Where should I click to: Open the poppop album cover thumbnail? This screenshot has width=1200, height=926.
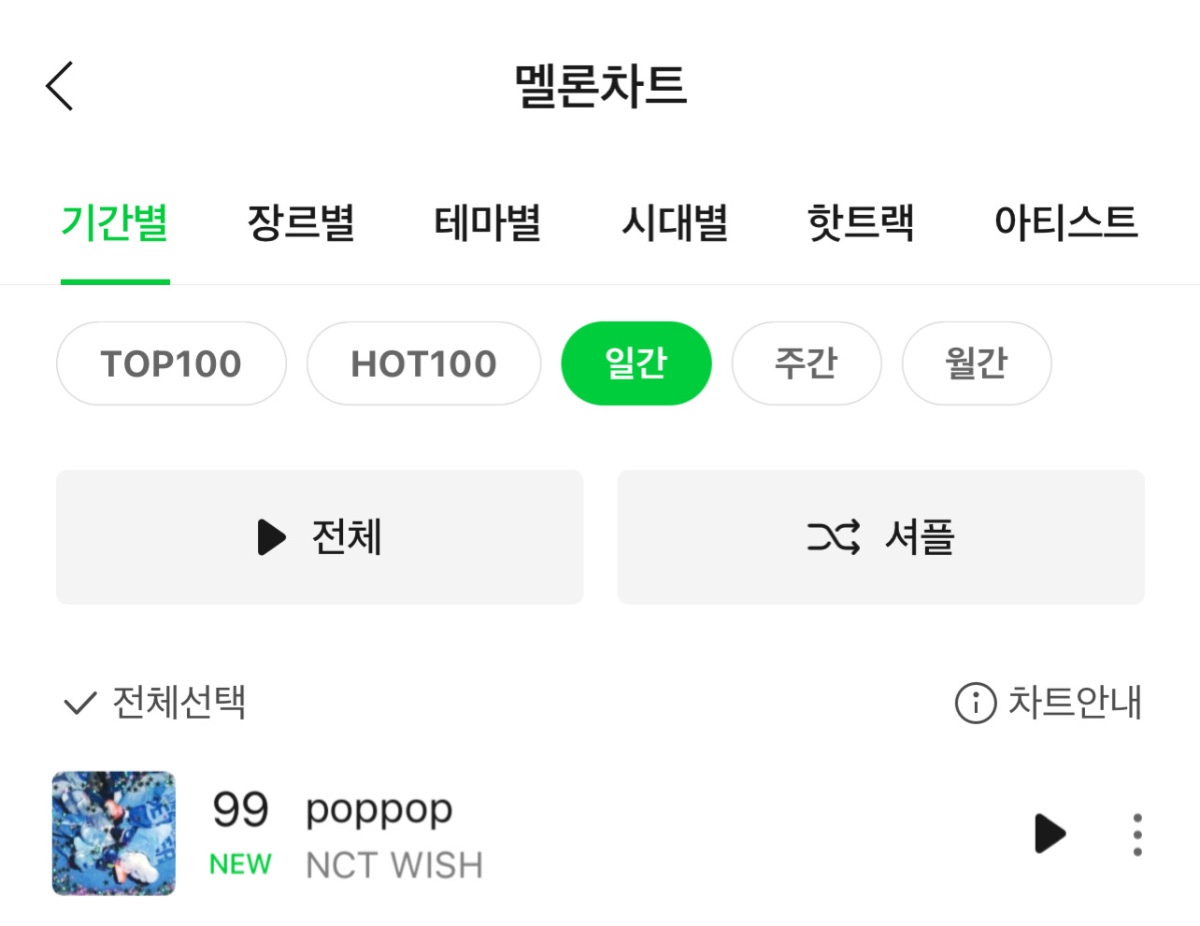114,833
